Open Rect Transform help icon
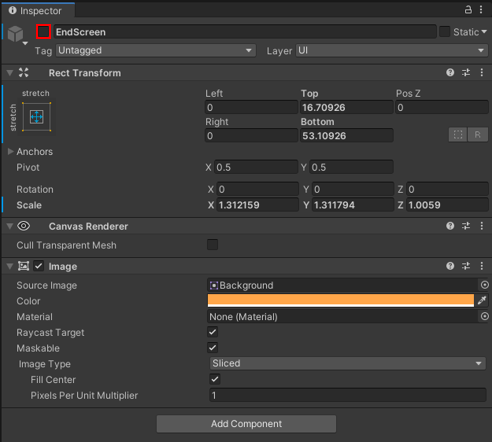This screenshot has width=493, height=444. click(450, 72)
